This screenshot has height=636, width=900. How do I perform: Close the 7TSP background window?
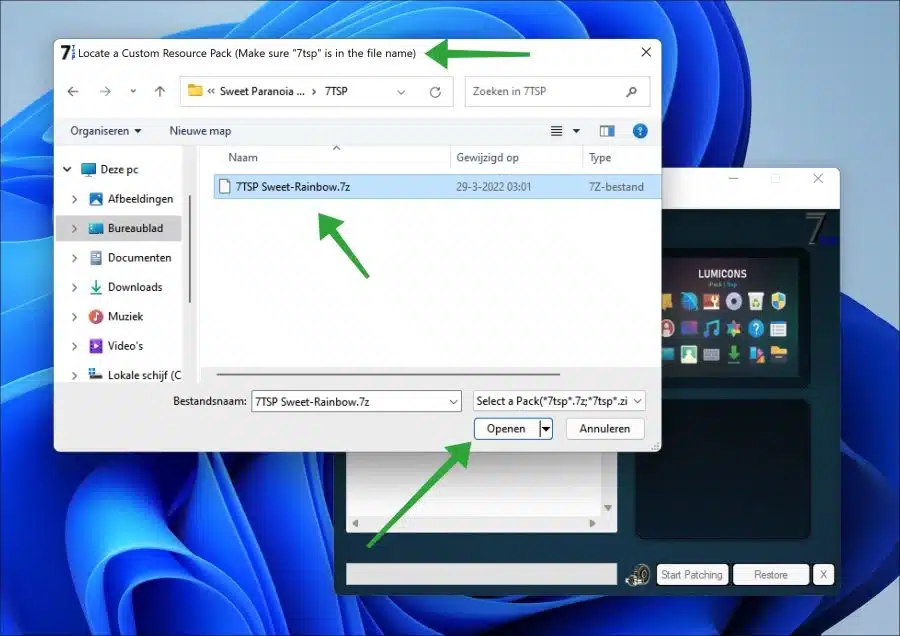click(x=818, y=179)
